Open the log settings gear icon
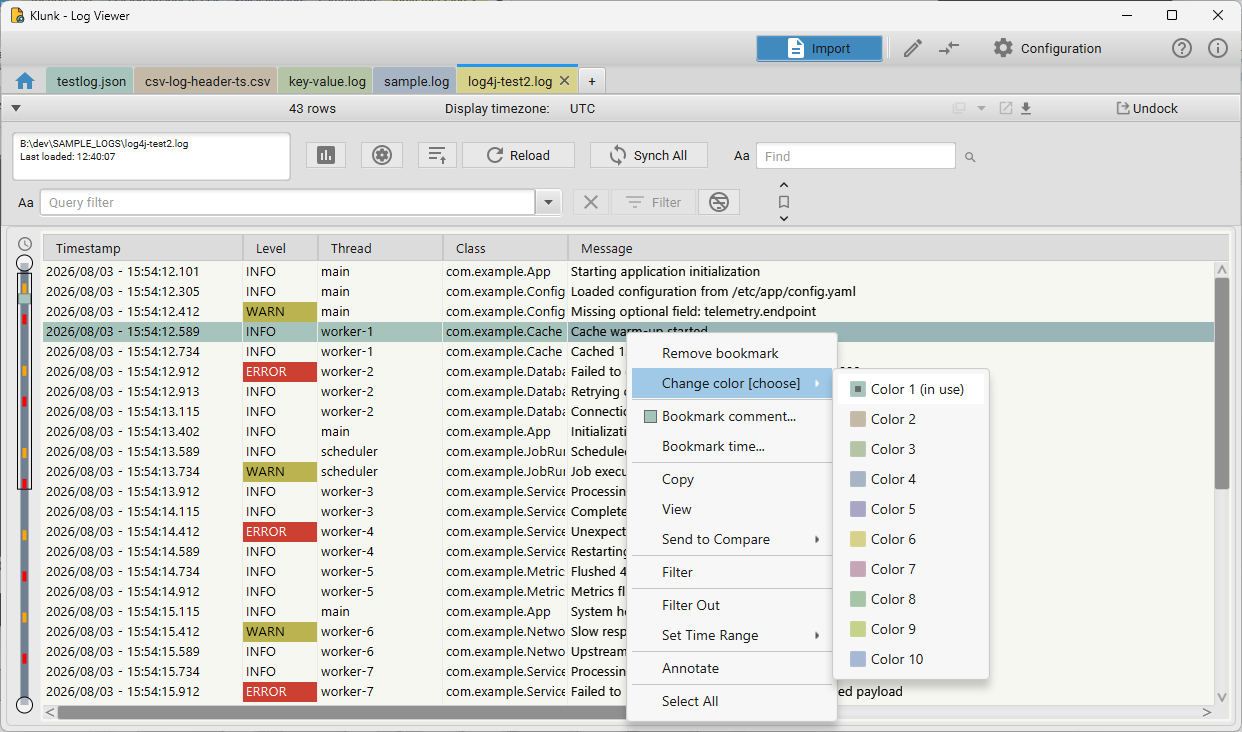The image size is (1242, 732). 381,155
